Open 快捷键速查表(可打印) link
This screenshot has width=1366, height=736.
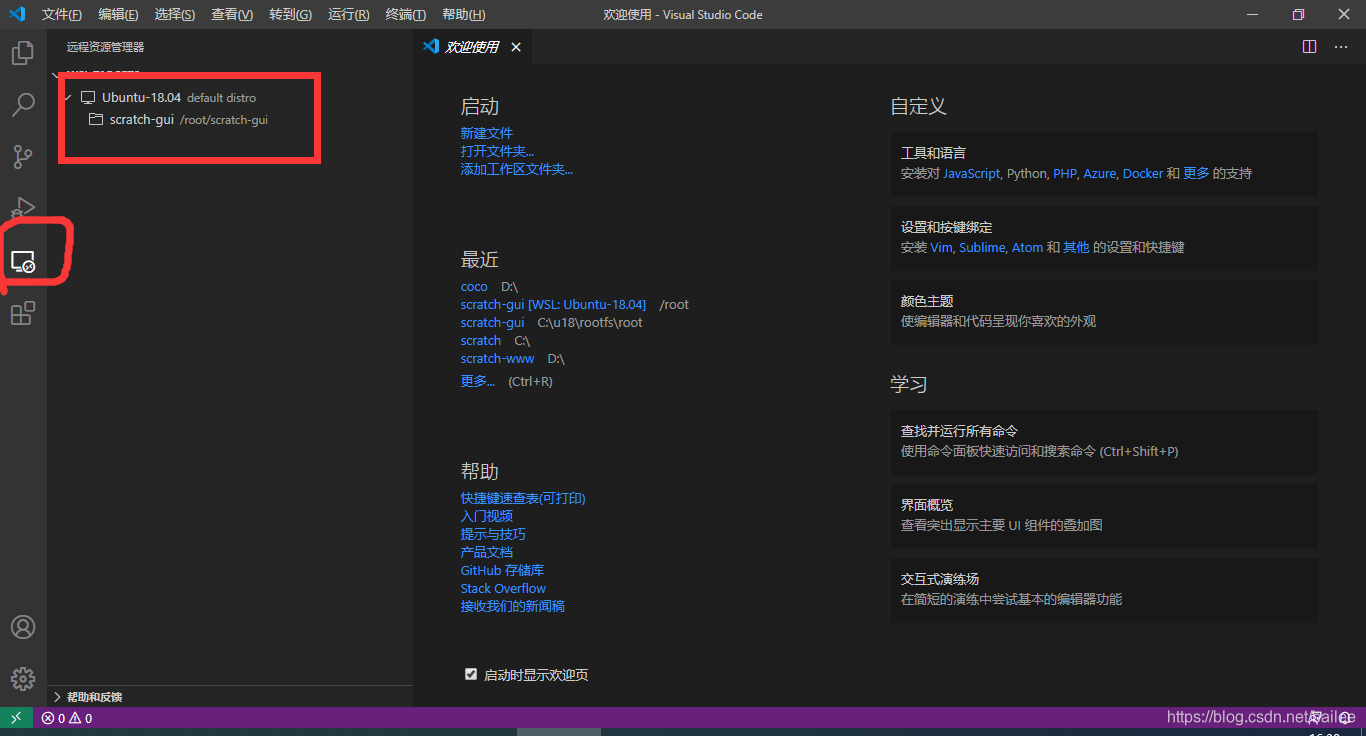coord(523,498)
